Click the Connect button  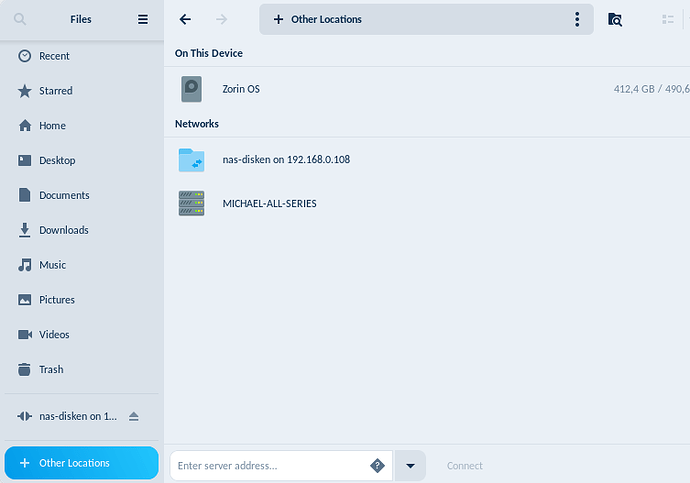click(x=465, y=465)
